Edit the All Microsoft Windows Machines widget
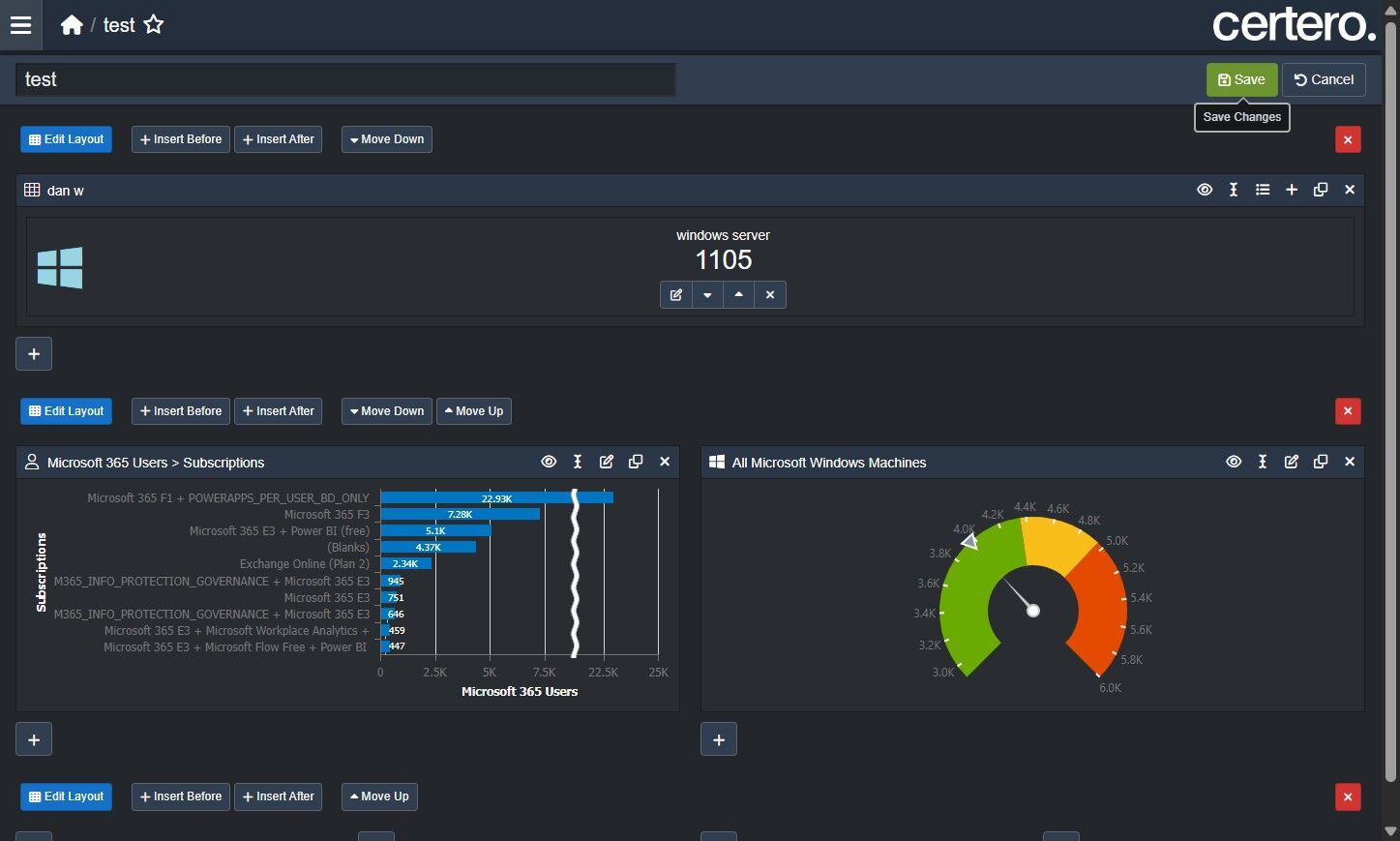This screenshot has height=841, width=1400. 1292,462
